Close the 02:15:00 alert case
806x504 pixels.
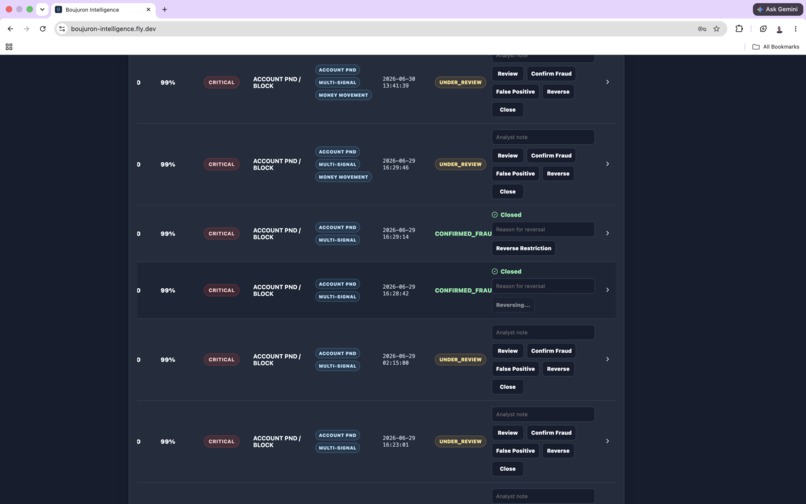(507, 387)
